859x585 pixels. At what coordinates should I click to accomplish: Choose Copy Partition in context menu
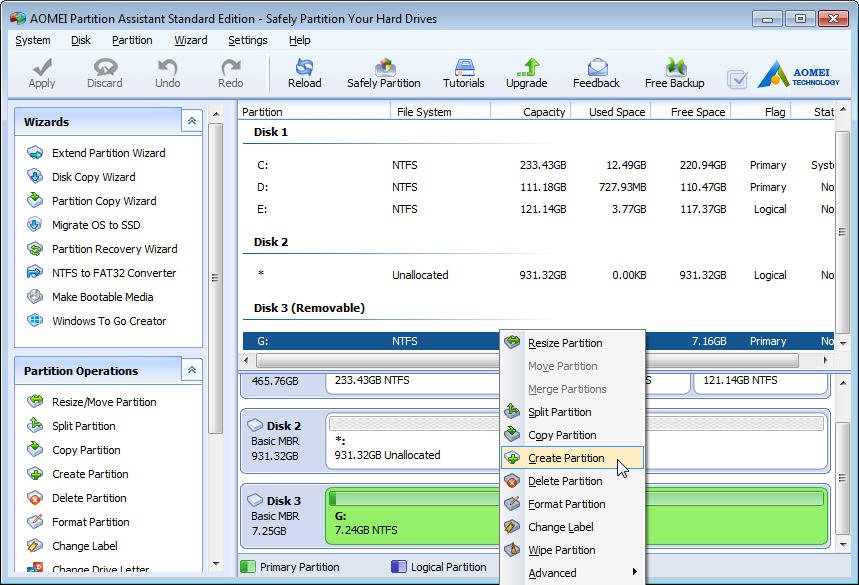tap(572, 435)
